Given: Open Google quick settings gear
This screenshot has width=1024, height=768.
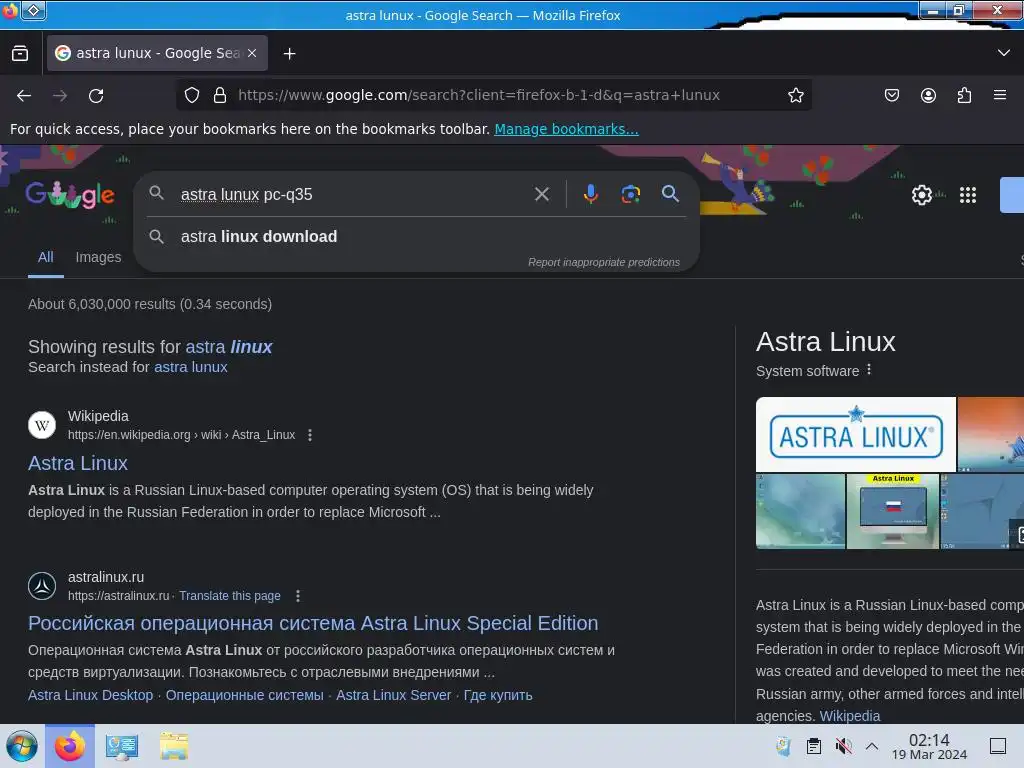Looking at the screenshot, I should [921, 195].
